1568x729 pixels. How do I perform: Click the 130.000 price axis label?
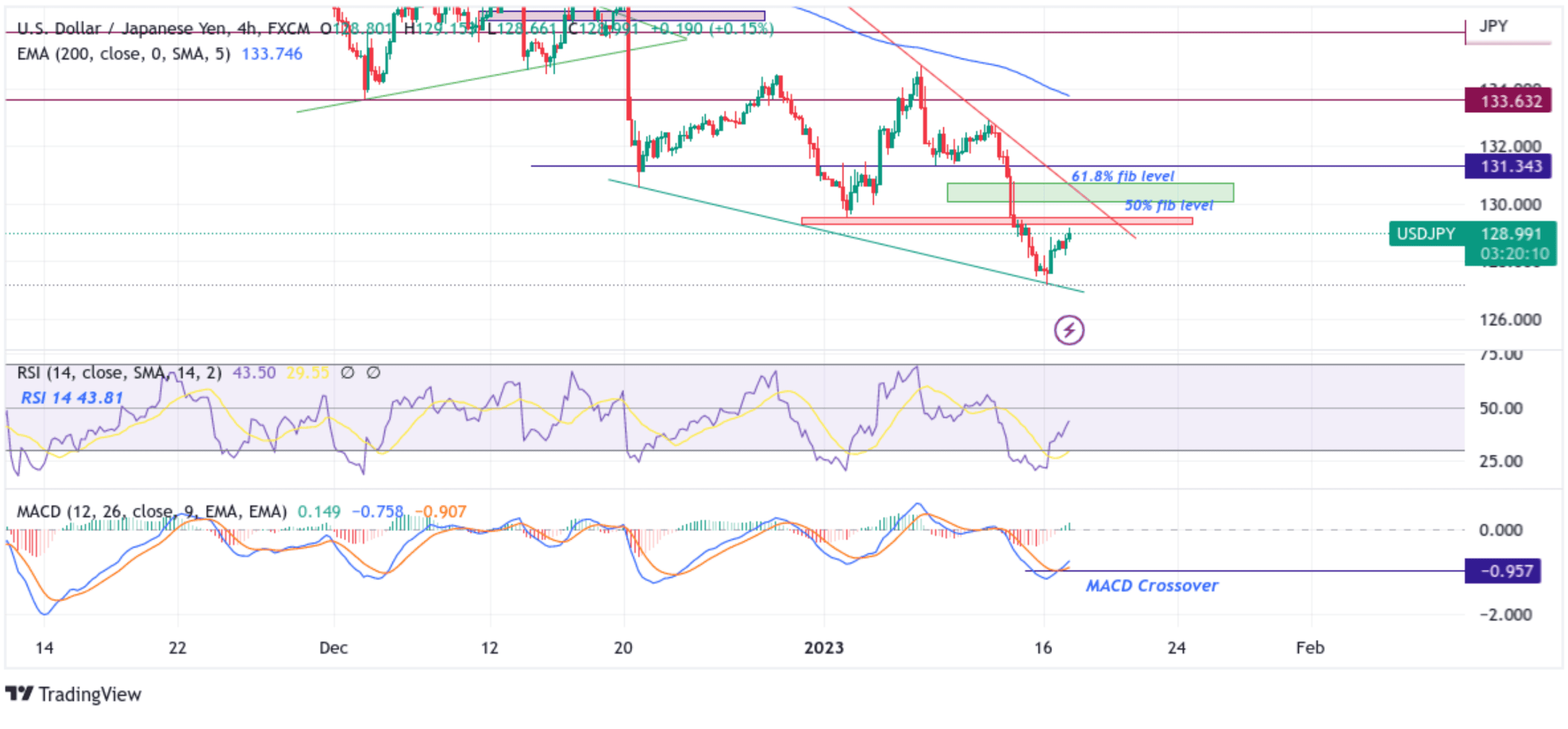pos(1510,204)
